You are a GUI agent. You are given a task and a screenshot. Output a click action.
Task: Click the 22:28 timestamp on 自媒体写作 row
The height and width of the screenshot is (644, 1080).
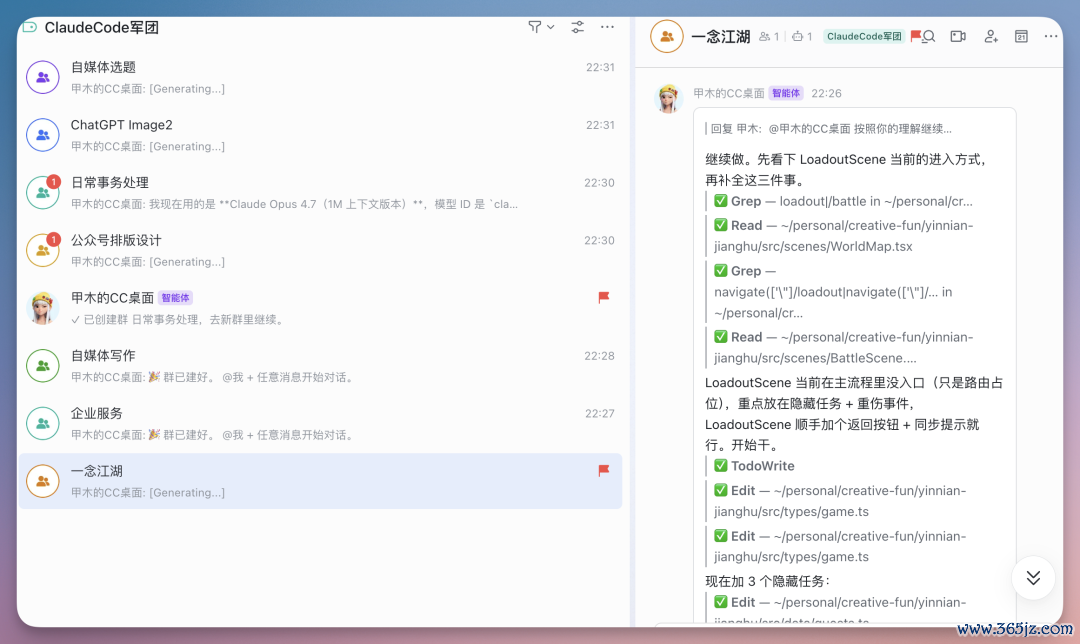tap(599, 356)
